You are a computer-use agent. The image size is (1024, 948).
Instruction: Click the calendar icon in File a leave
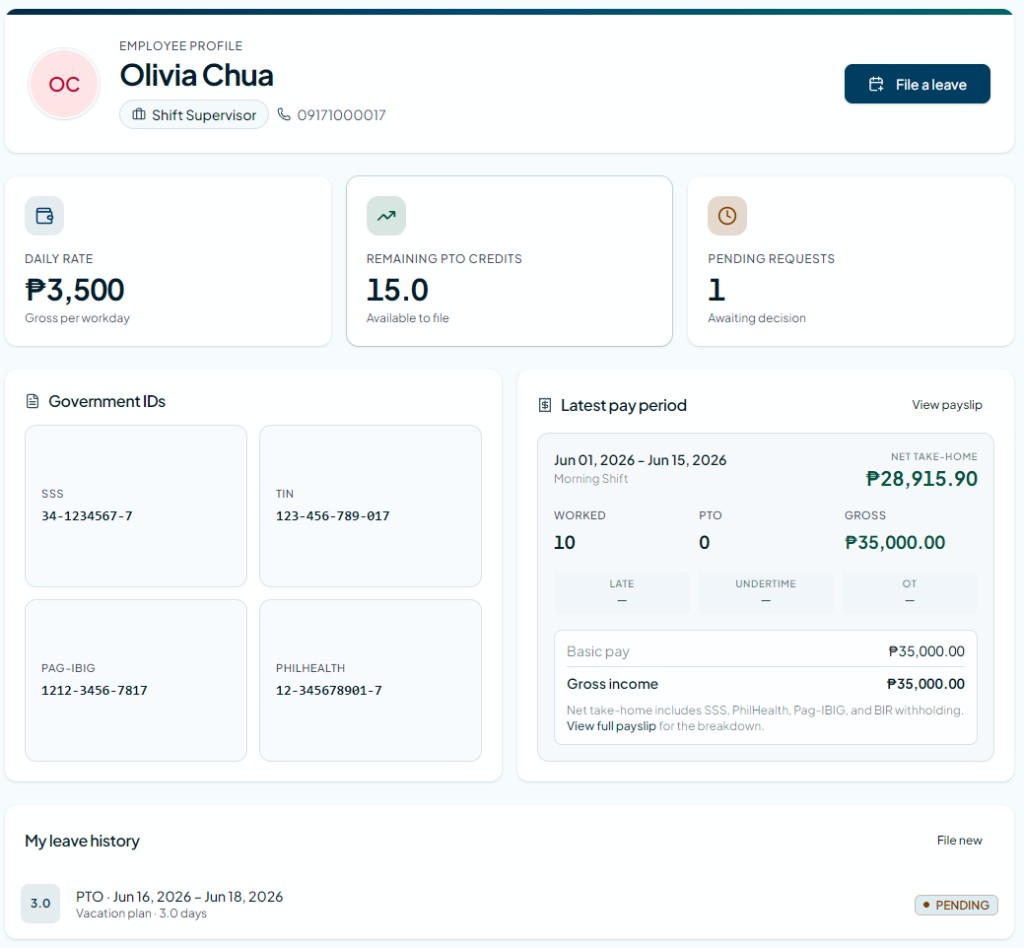876,84
